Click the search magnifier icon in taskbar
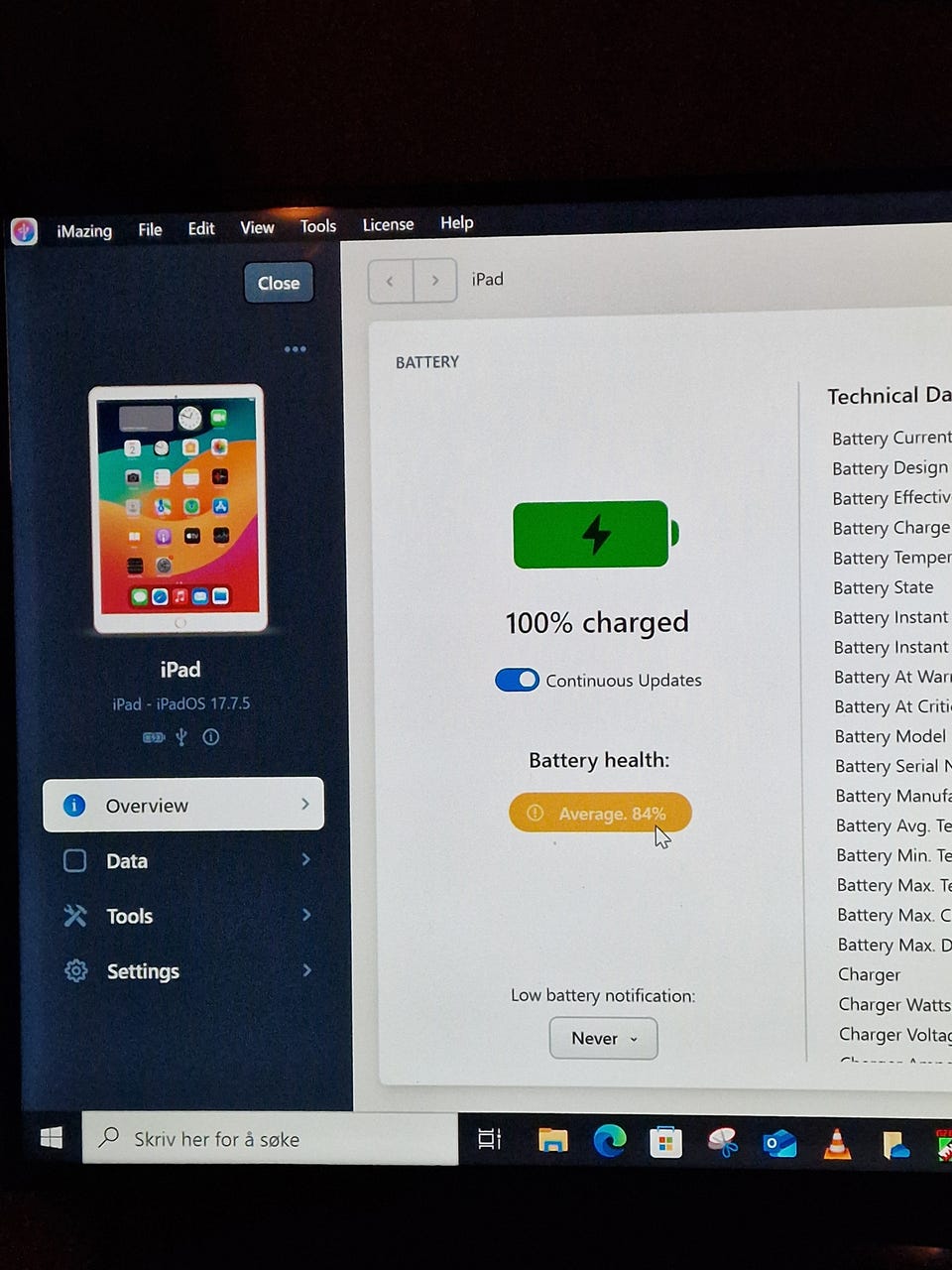This screenshot has height=1270, width=952. click(x=108, y=1137)
